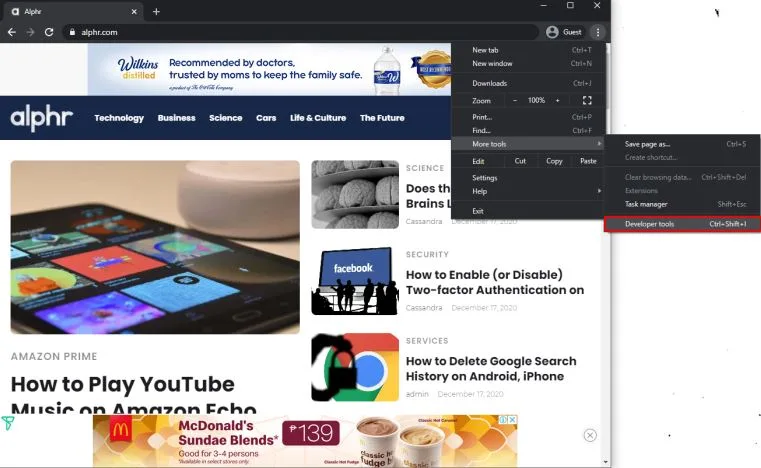Click the fullscreen icon in Zoom row
Viewport: 761px width, 468px height.
(x=587, y=100)
